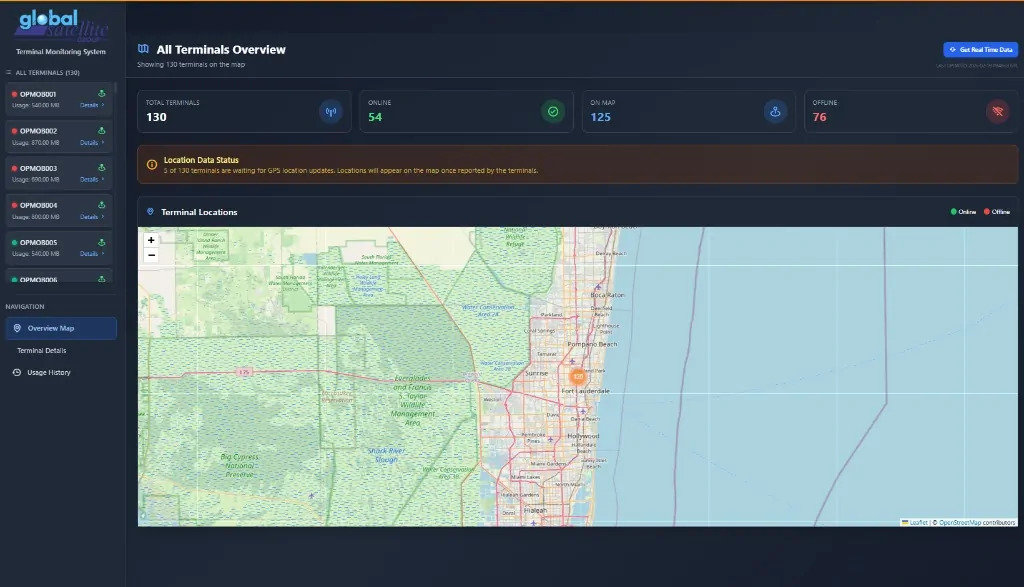Click Usage: 540.00 MB under OPMOB001
The width and height of the screenshot is (1024, 587).
pyautogui.click(x=35, y=105)
